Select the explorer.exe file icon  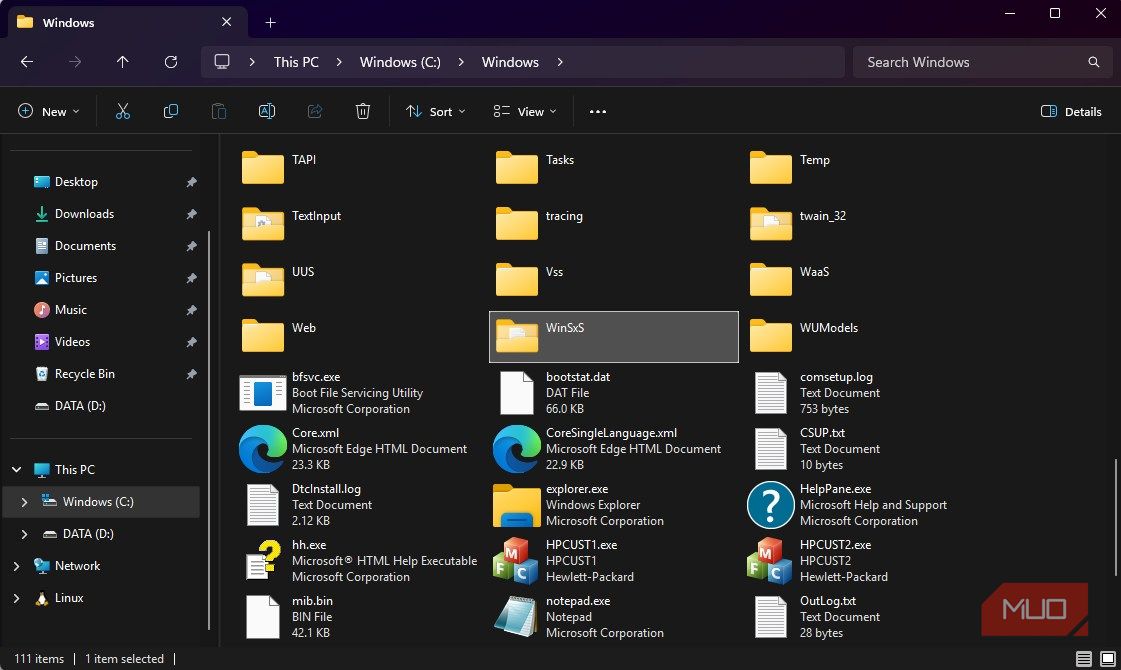(x=516, y=505)
